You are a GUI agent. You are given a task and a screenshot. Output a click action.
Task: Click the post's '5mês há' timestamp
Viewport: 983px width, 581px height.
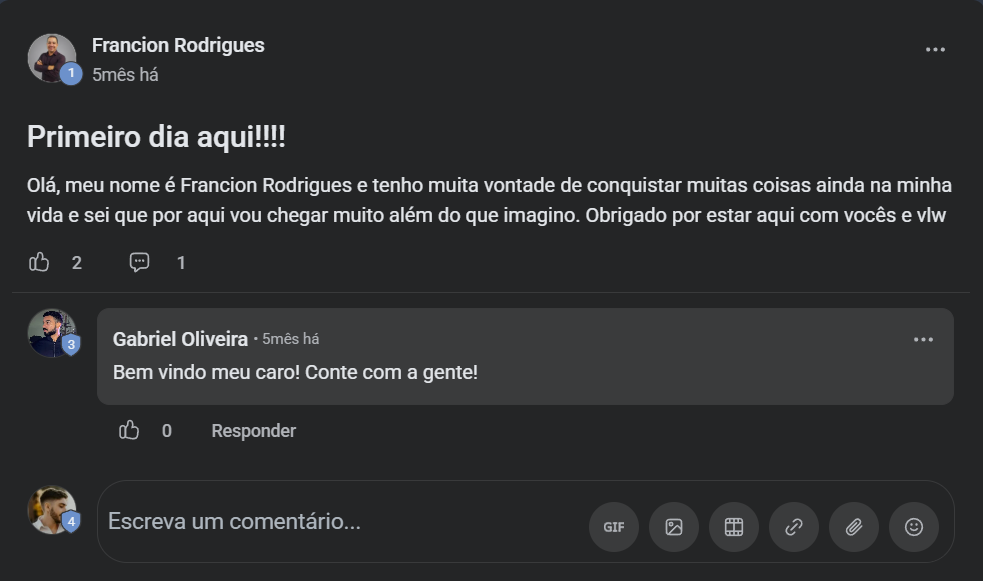point(125,75)
